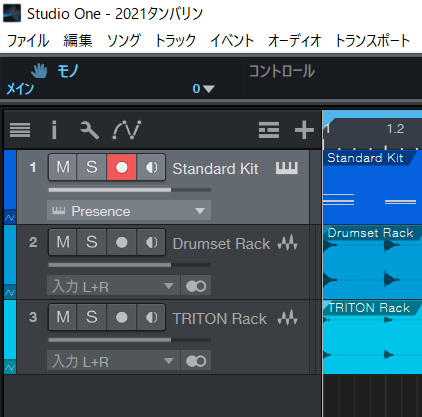422x417 pixels.
Task: Click the timeline ruler at 1.2
Action: point(395,129)
